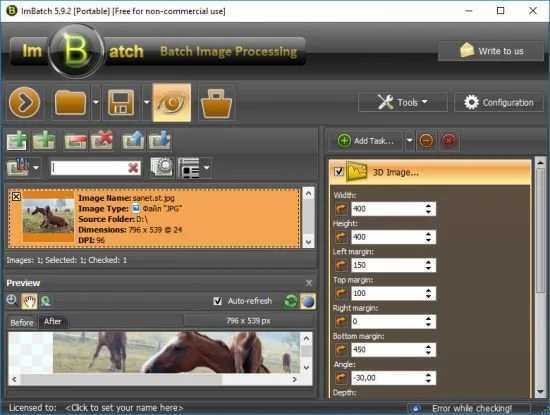Image resolution: width=550 pixels, height=415 pixels.
Task: Remove selected task with orange minus icon
Action: [x=426, y=141]
